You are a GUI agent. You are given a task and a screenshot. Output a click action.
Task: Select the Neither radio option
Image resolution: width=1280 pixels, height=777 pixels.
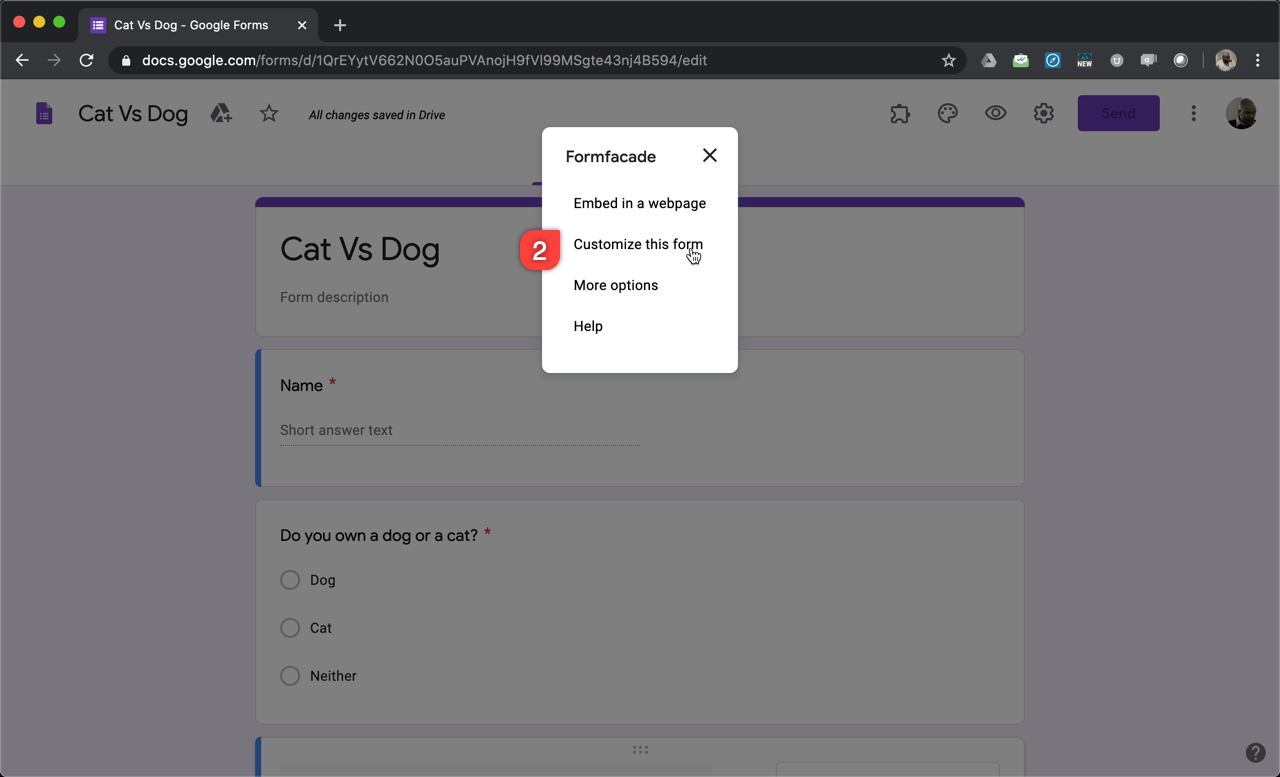[290, 676]
